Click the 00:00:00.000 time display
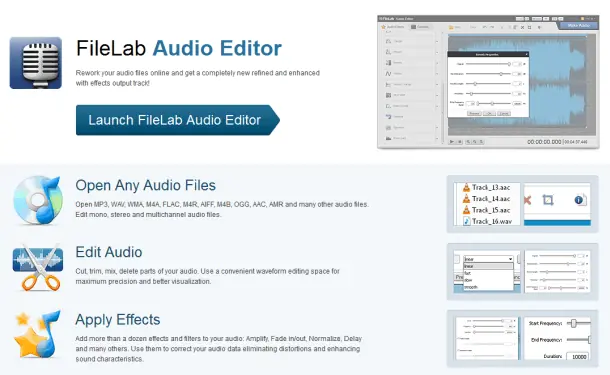 tap(544, 142)
